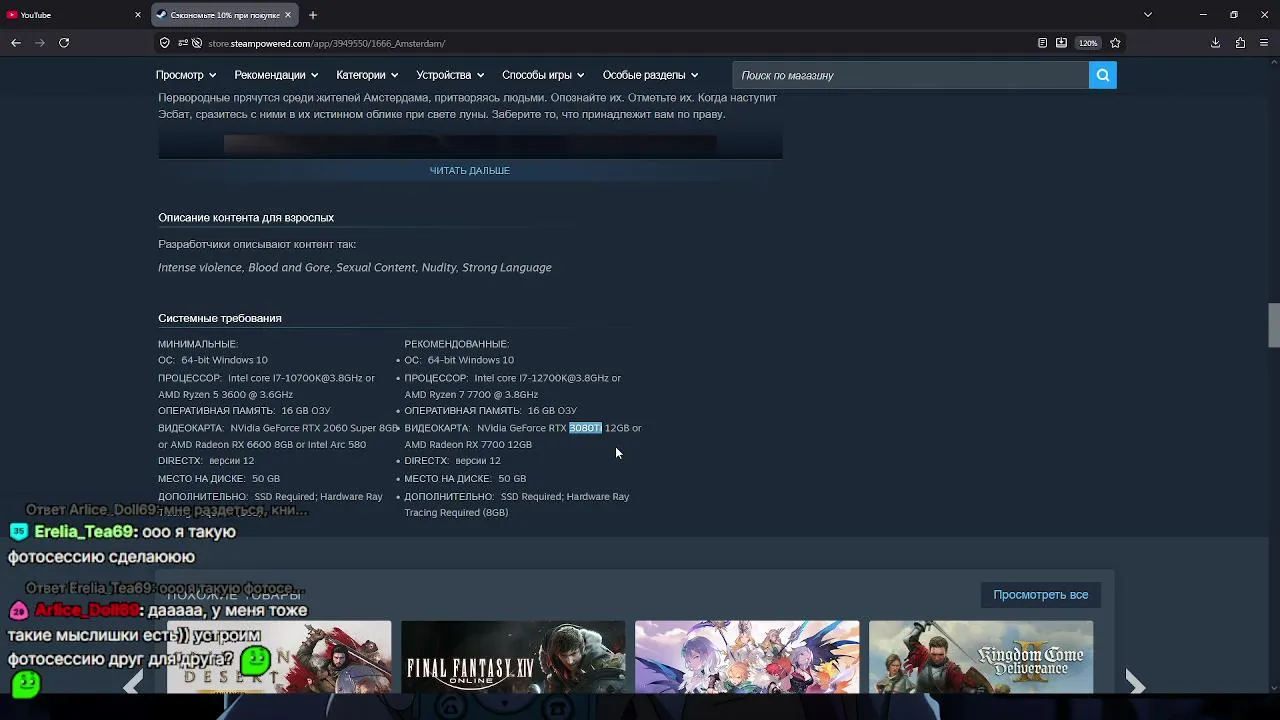Screen dimensions: 1280x720
Task: Open the browser downloads panel
Action: (x=1215, y=43)
